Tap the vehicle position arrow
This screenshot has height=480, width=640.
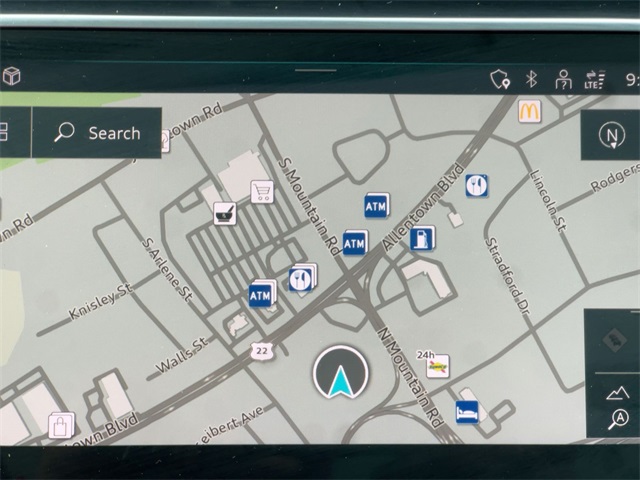pyautogui.click(x=340, y=377)
